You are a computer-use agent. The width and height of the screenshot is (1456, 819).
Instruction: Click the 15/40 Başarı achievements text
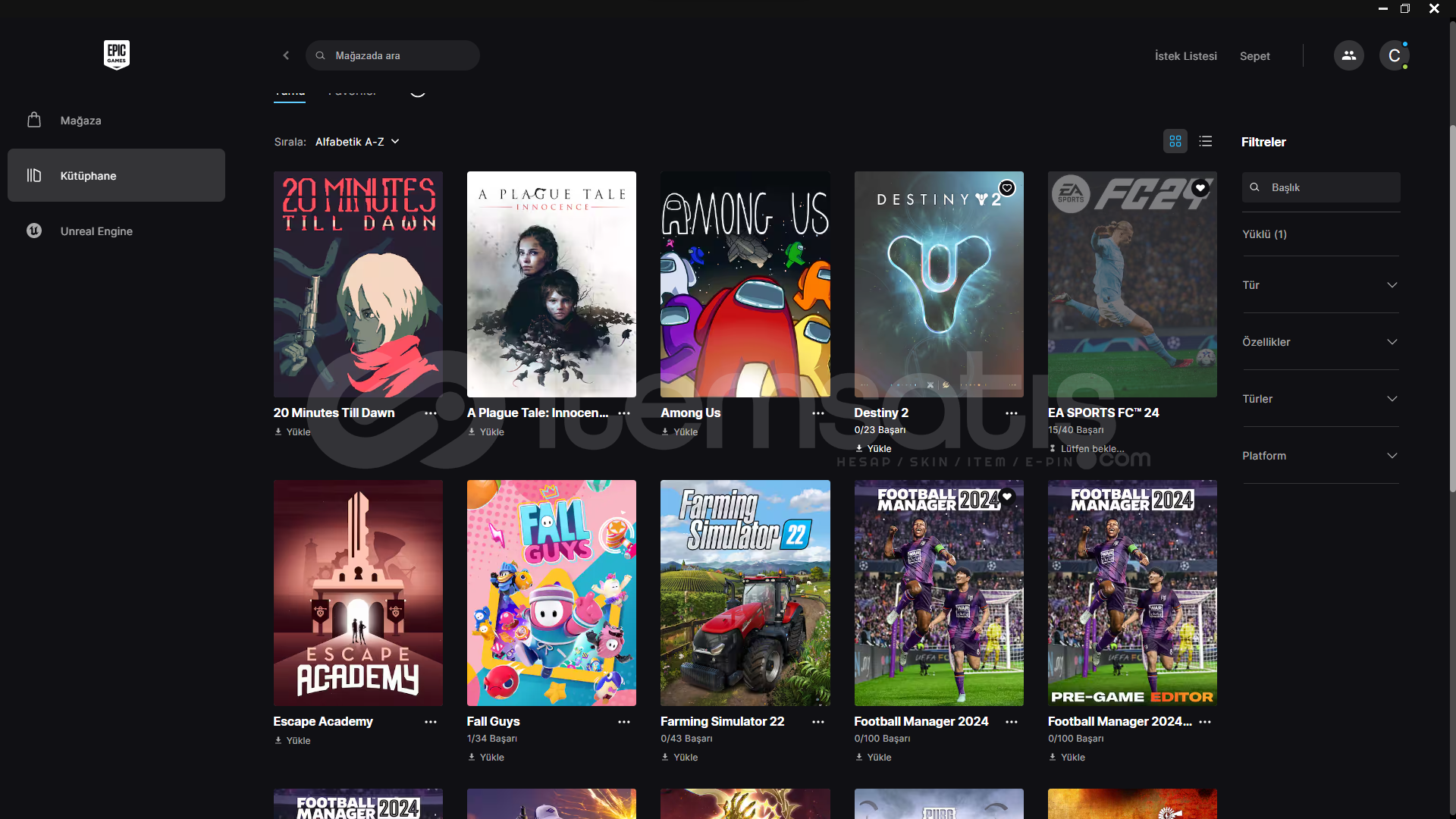point(1075,430)
